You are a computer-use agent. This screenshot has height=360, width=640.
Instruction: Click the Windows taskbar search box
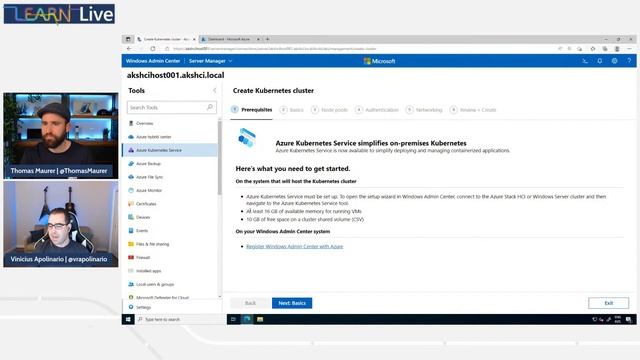pyautogui.click(x=180, y=319)
